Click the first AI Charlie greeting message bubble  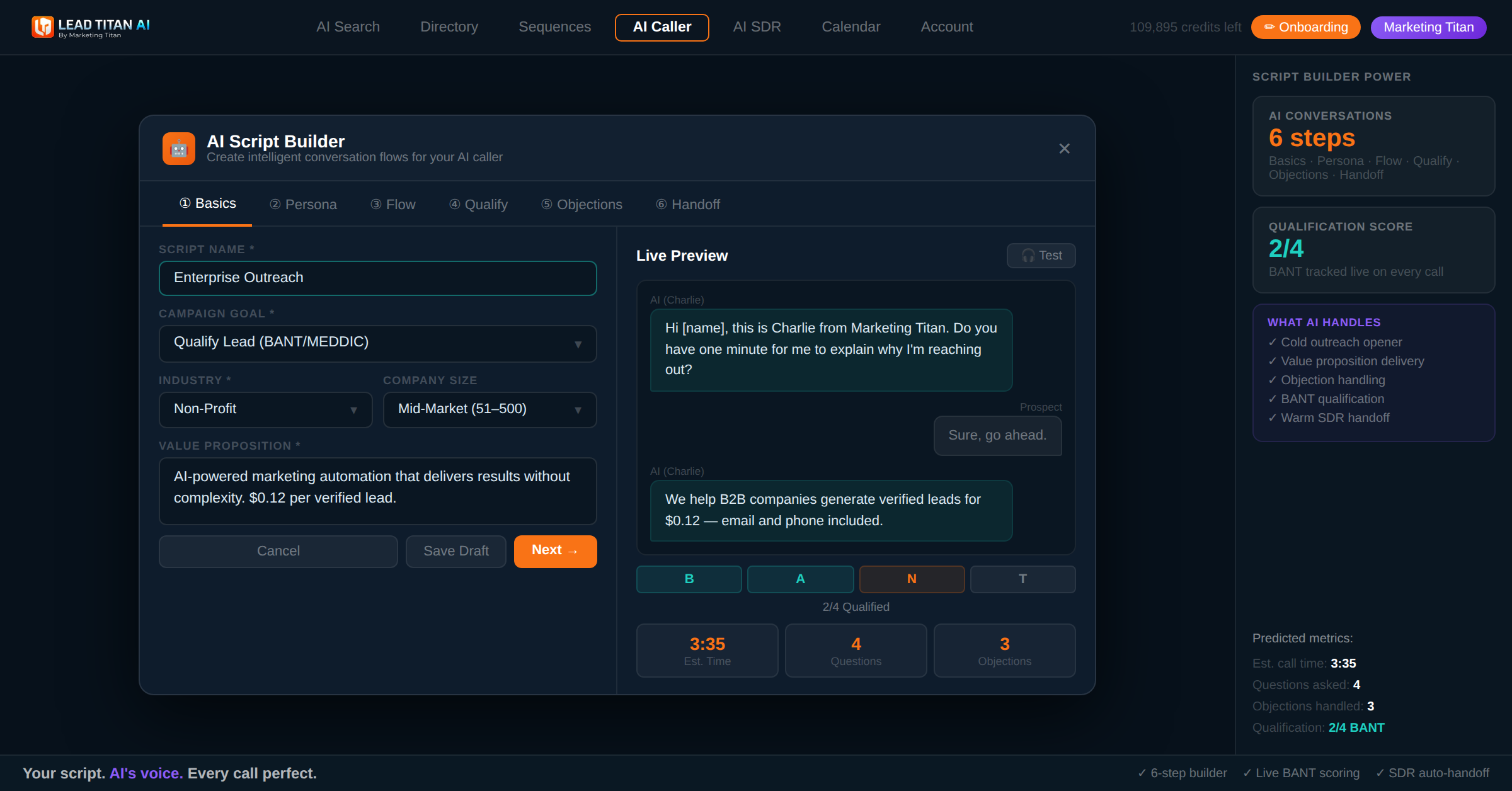click(x=832, y=350)
